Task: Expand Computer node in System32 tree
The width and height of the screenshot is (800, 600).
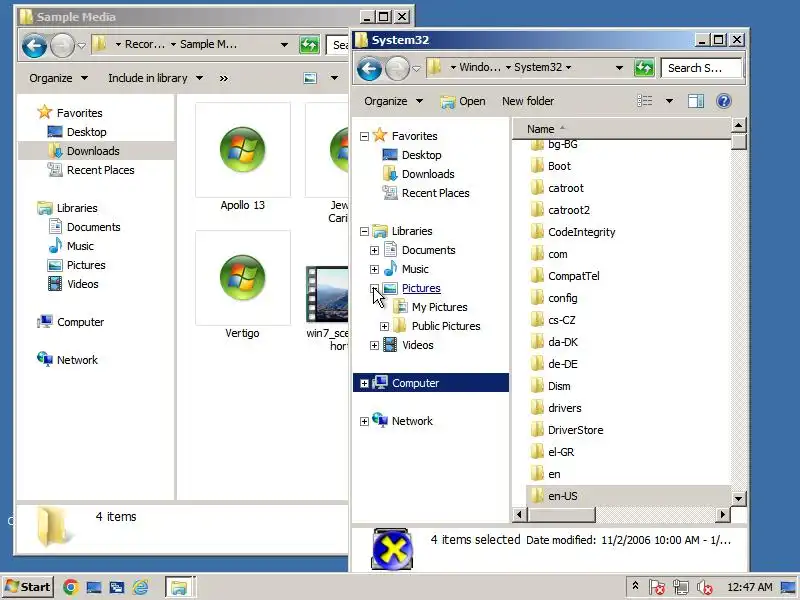Action: tap(364, 383)
